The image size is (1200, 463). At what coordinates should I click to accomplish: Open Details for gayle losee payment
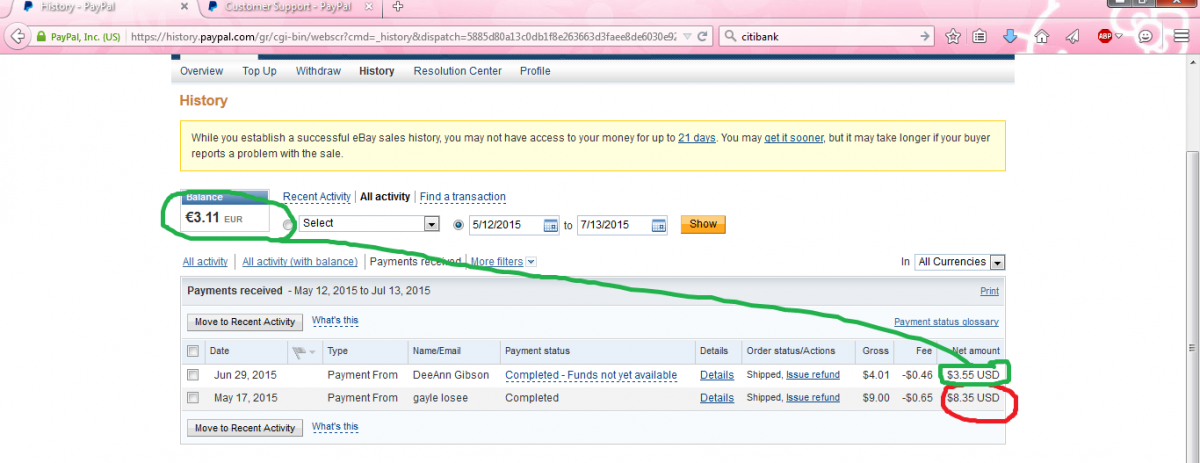coord(717,398)
